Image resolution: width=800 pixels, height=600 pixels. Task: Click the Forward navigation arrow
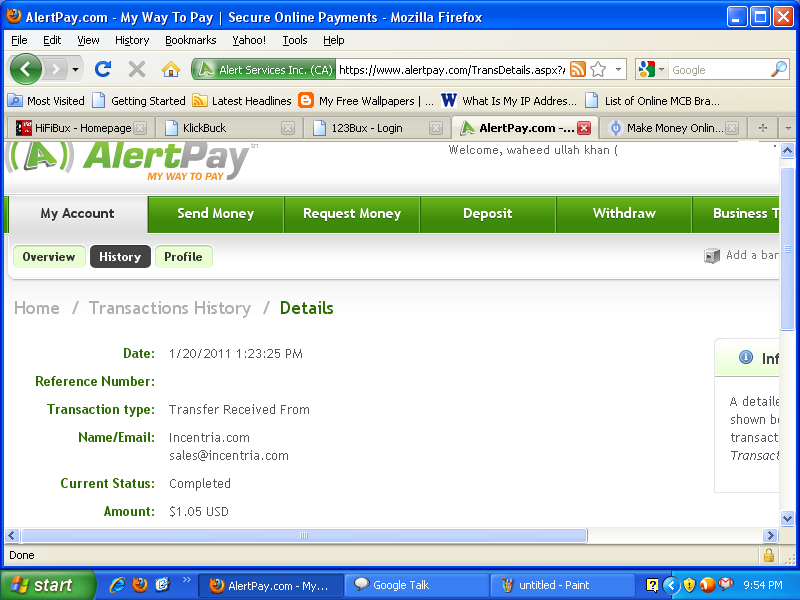pyautogui.click(x=55, y=69)
